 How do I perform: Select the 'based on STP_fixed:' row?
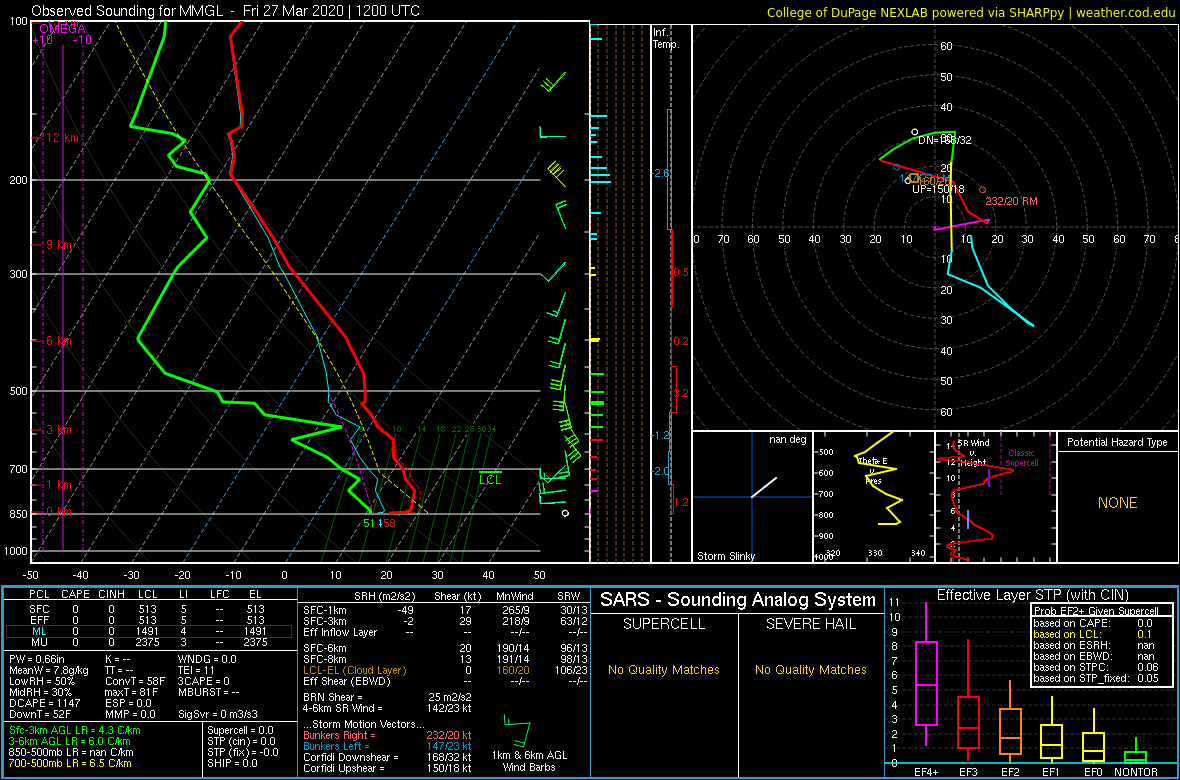coord(1096,679)
